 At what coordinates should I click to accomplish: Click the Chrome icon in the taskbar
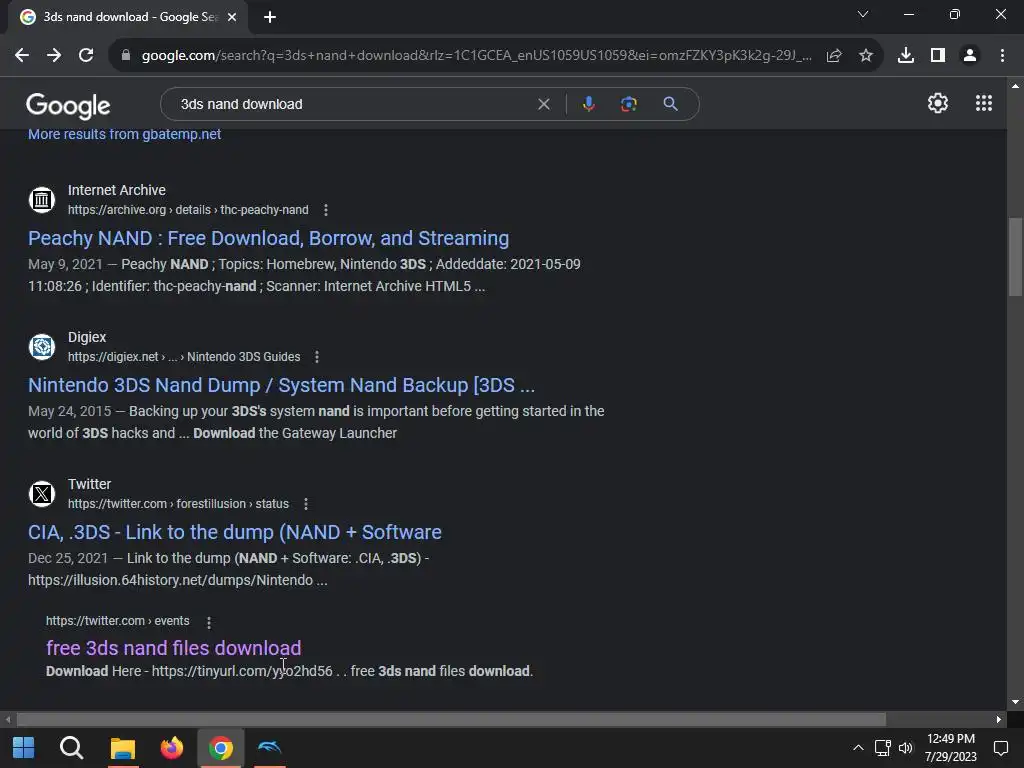221,748
